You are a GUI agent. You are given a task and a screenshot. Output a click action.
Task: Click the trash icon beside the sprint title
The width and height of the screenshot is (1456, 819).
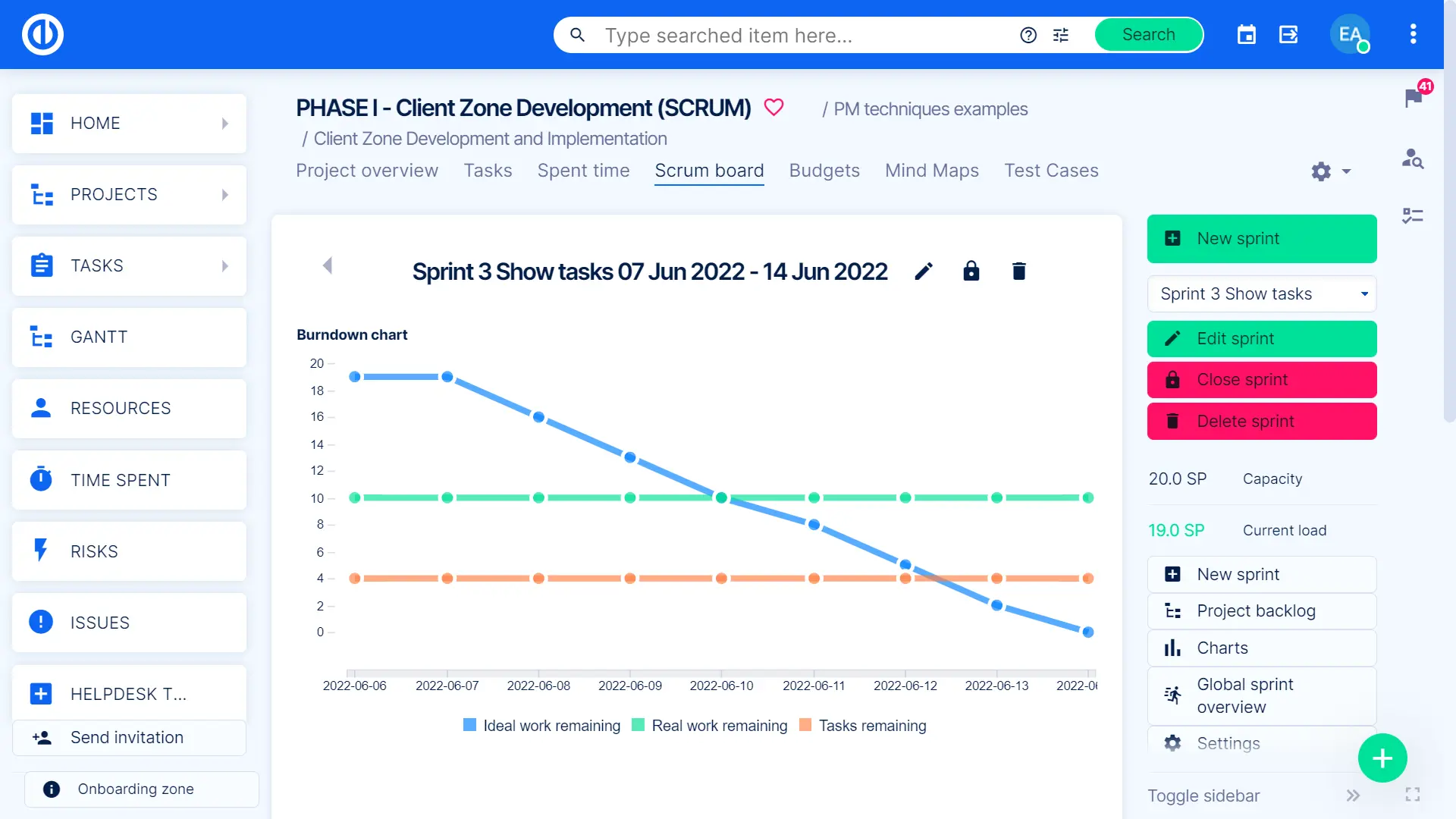click(x=1018, y=271)
